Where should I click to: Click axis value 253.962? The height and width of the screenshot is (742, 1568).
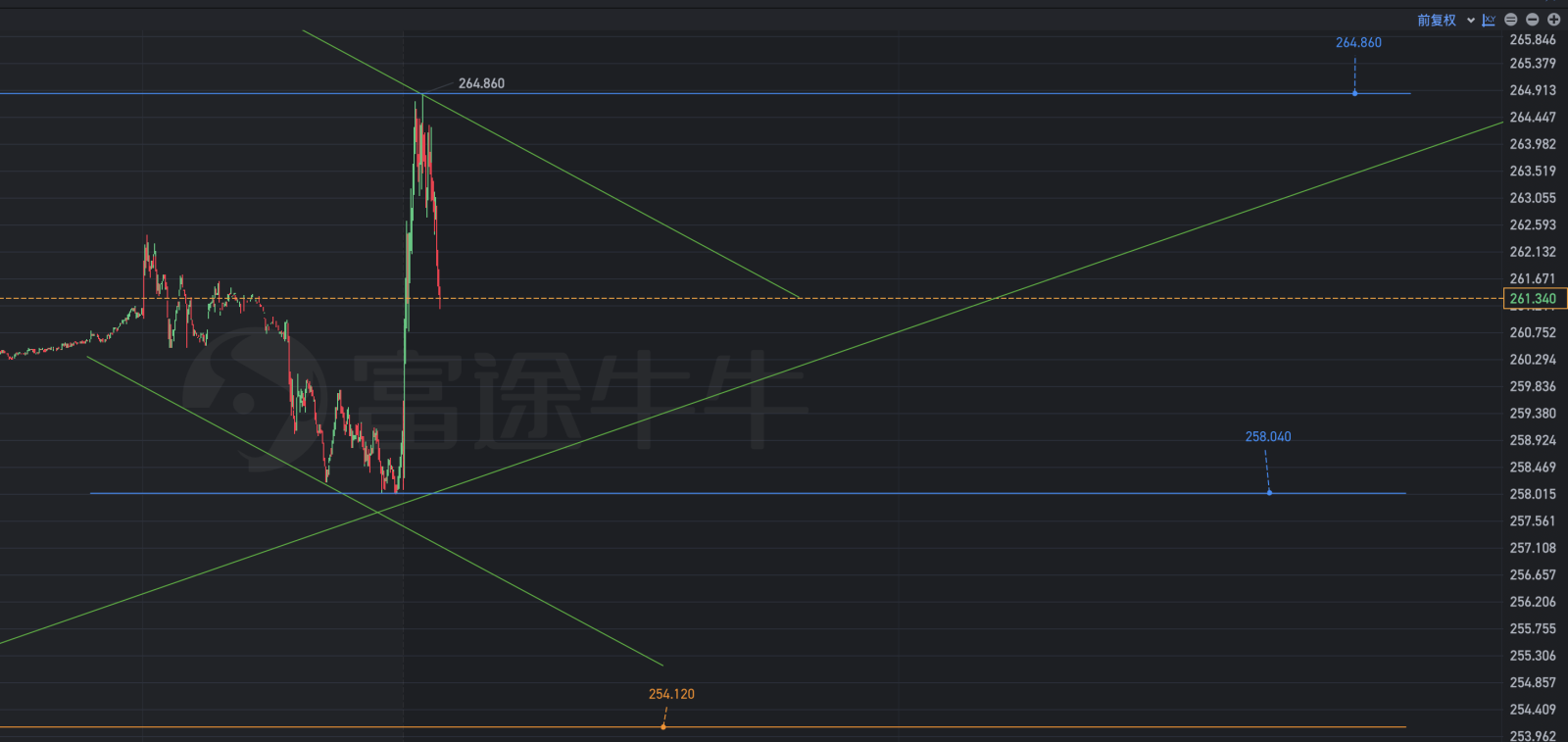tap(1533, 735)
